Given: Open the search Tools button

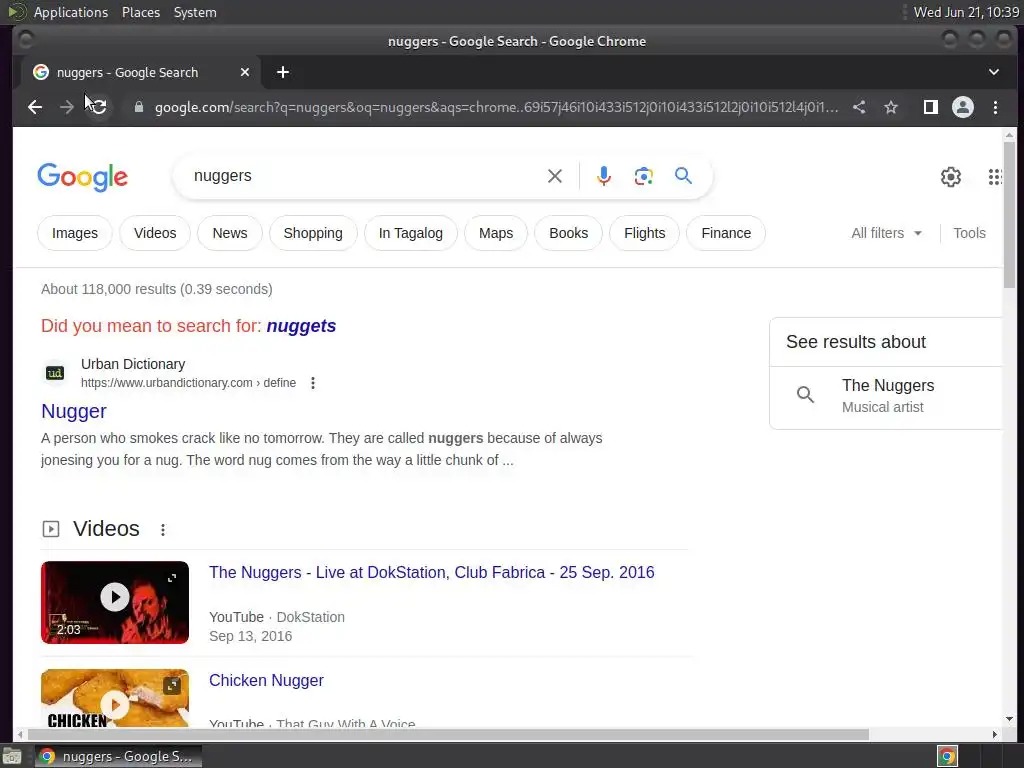Looking at the screenshot, I should (969, 233).
